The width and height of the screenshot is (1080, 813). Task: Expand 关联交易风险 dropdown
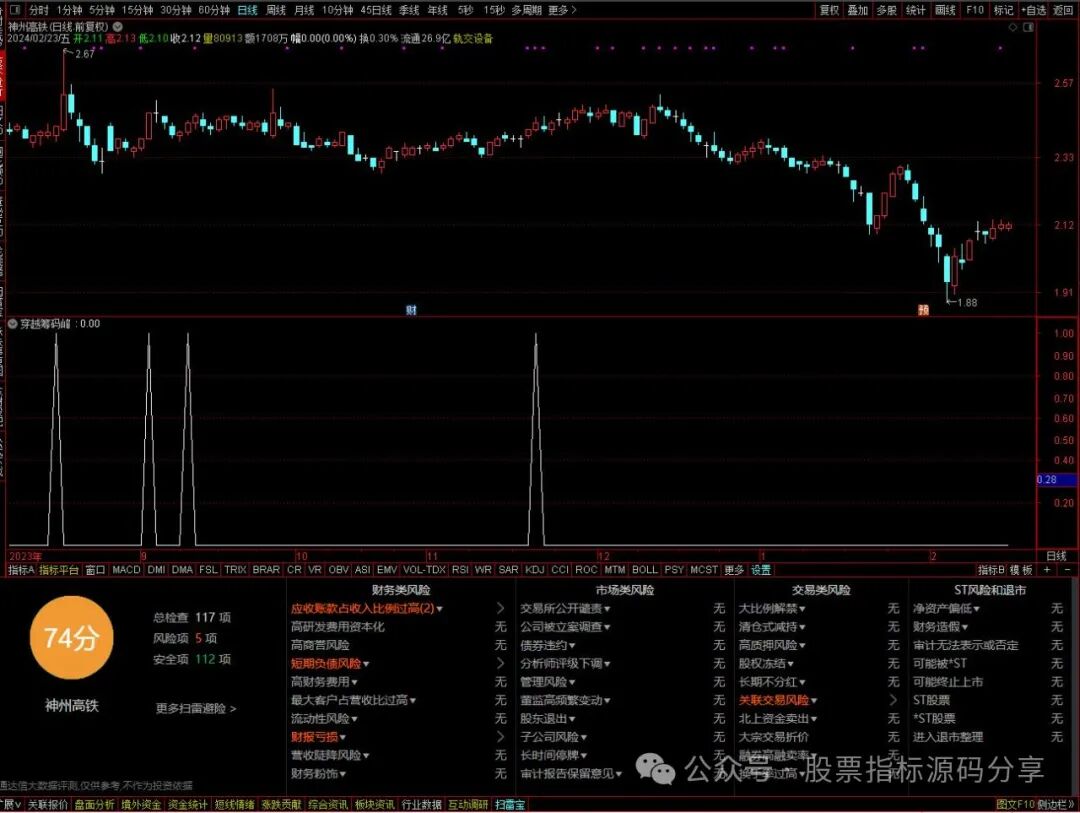point(813,701)
